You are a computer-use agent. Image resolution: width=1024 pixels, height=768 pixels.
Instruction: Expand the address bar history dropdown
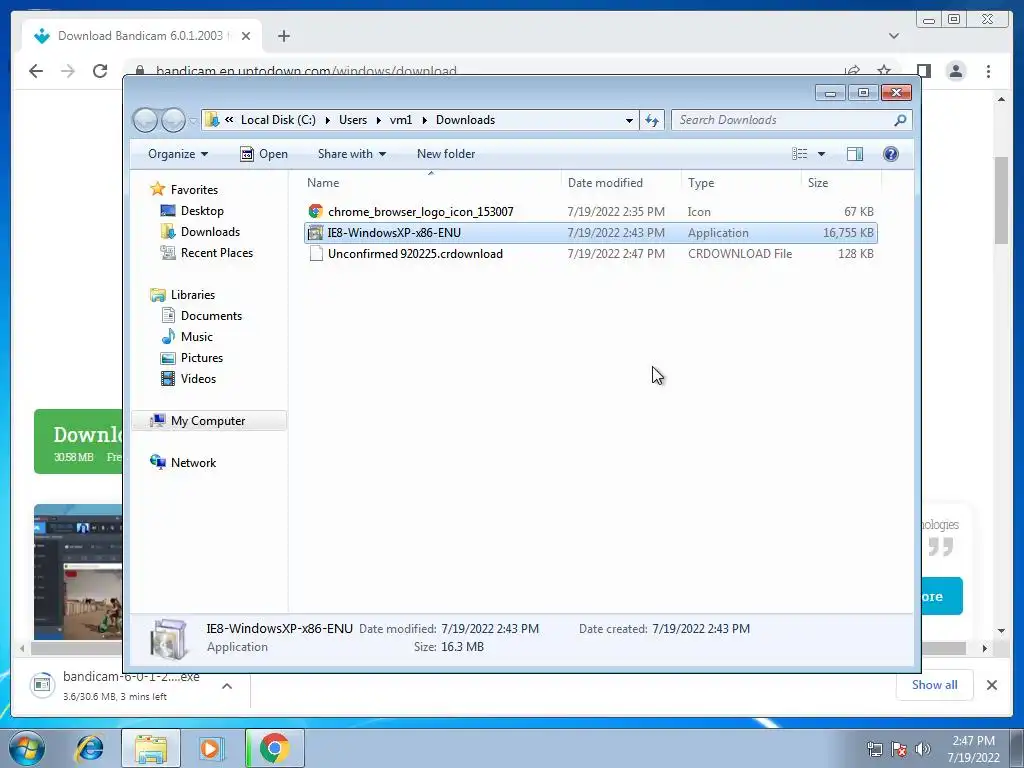tap(629, 120)
